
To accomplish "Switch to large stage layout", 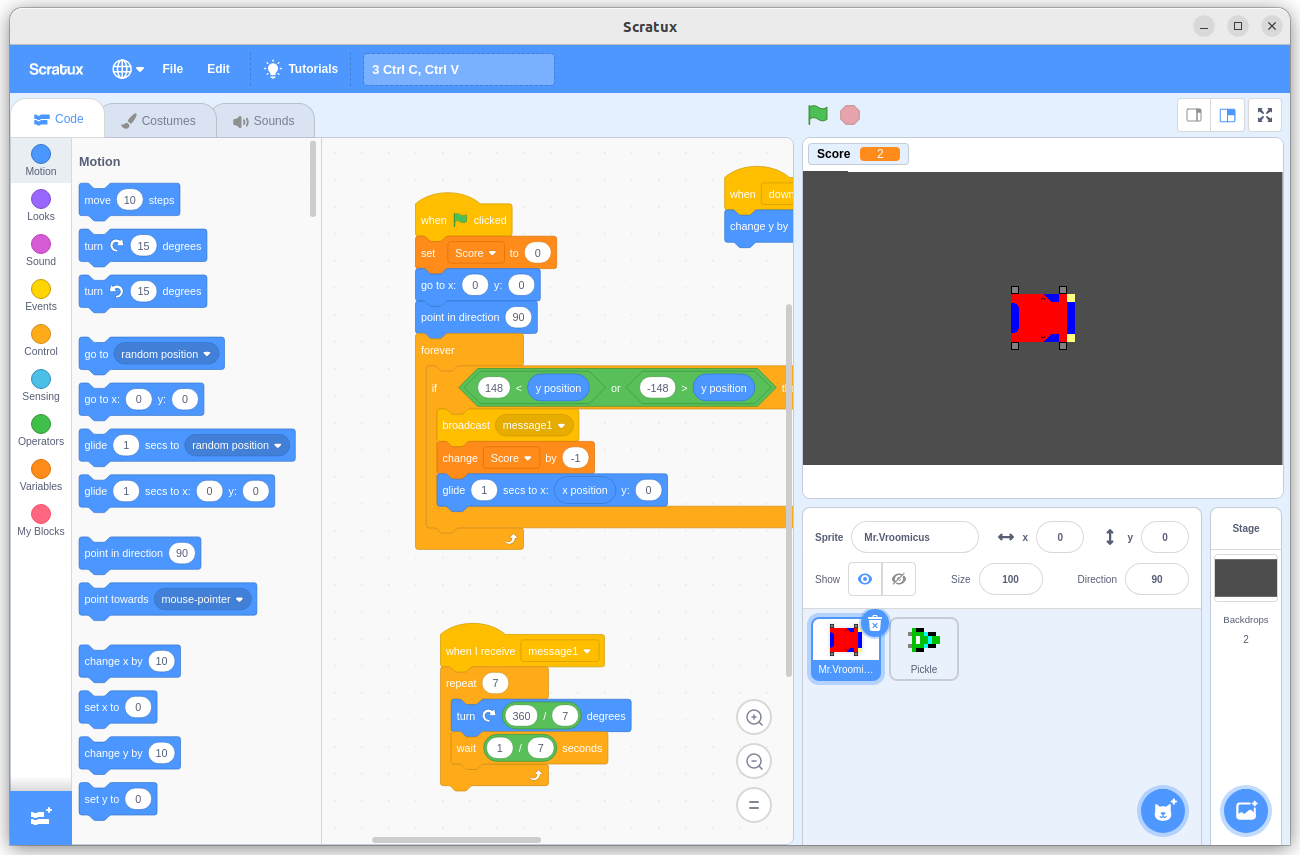I will 1227,115.
